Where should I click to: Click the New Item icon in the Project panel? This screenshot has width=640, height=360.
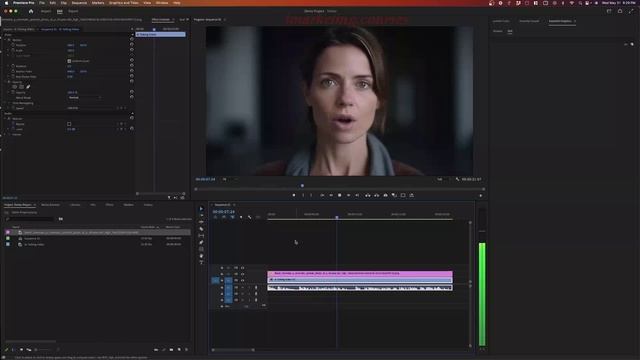click(179, 350)
